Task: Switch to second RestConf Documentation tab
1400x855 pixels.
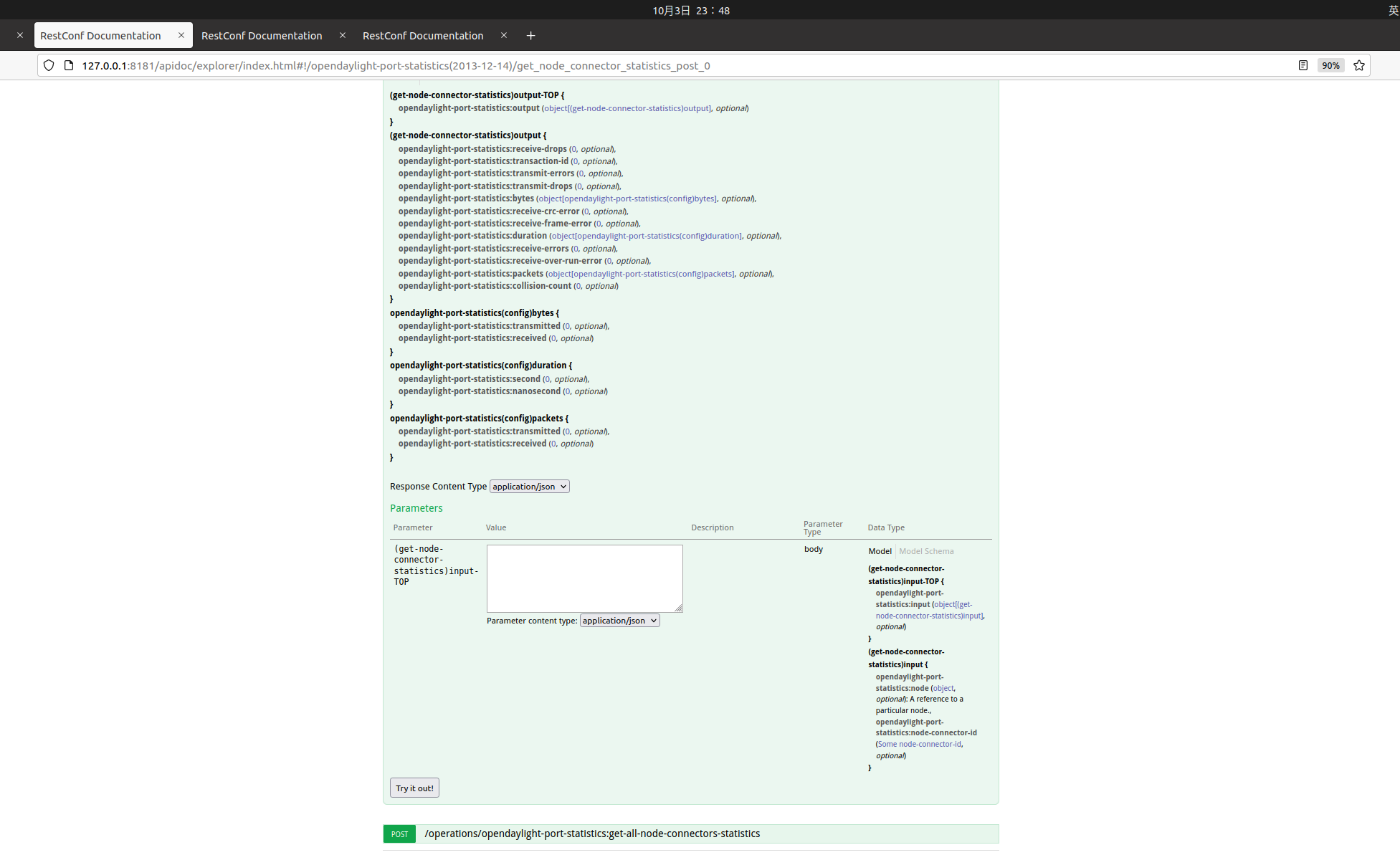Action: (x=262, y=35)
